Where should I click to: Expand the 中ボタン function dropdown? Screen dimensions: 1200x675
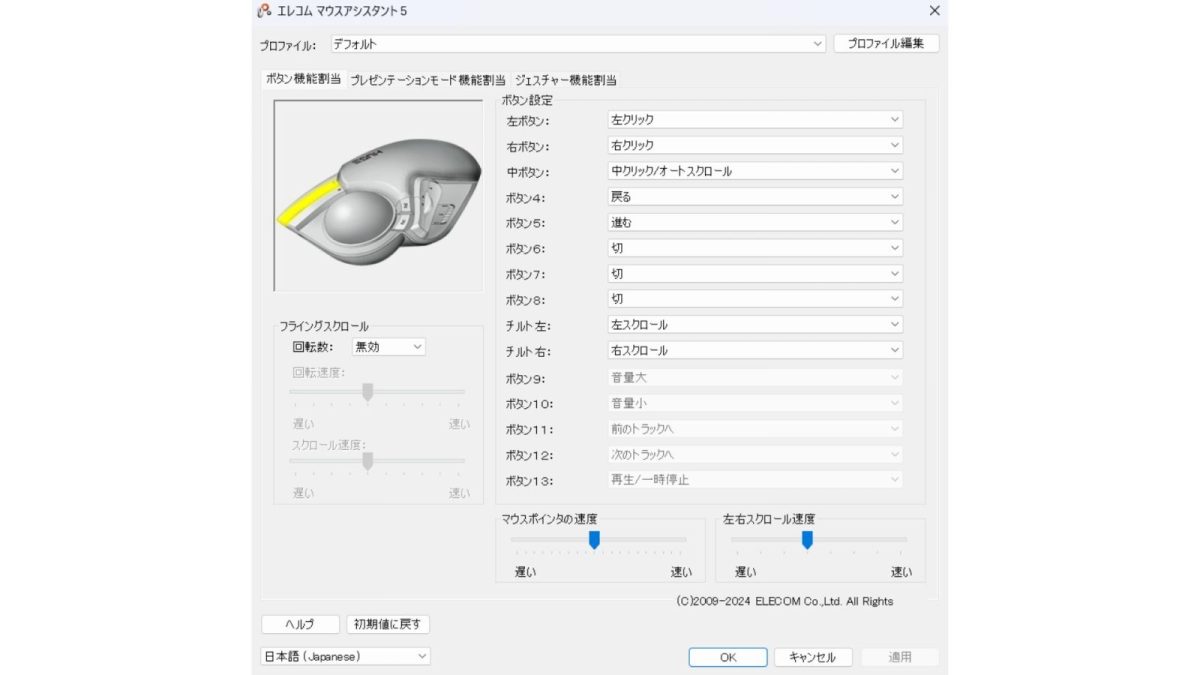click(755, 171)
